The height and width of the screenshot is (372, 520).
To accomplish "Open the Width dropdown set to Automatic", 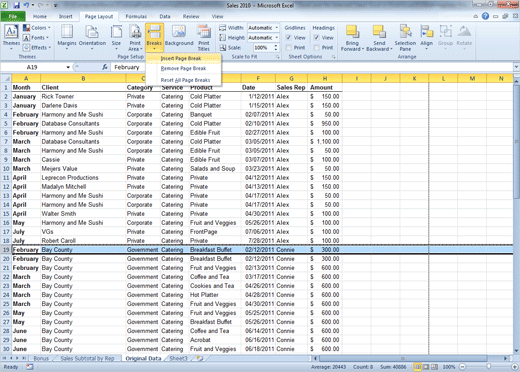I will click(x=276, y=28).
